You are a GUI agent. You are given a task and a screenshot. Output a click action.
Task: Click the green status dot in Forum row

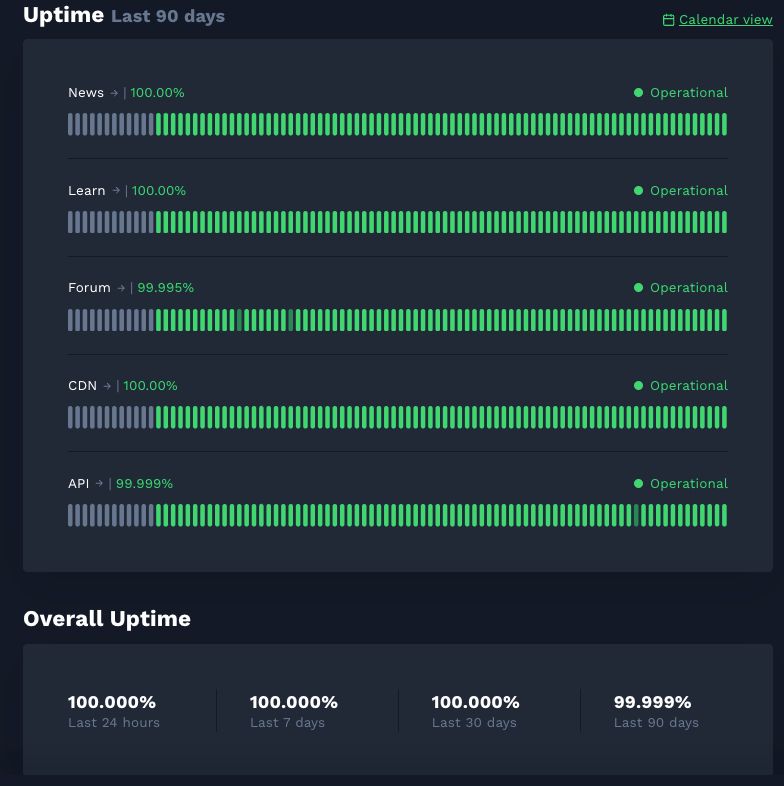638,288
